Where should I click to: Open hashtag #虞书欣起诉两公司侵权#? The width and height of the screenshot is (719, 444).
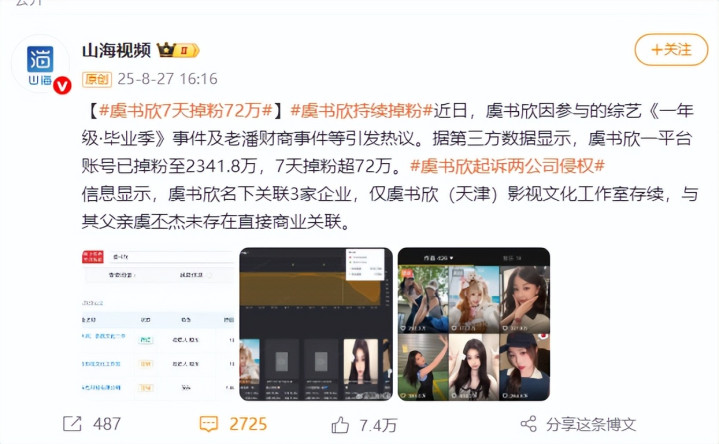(x=507, y=166)
